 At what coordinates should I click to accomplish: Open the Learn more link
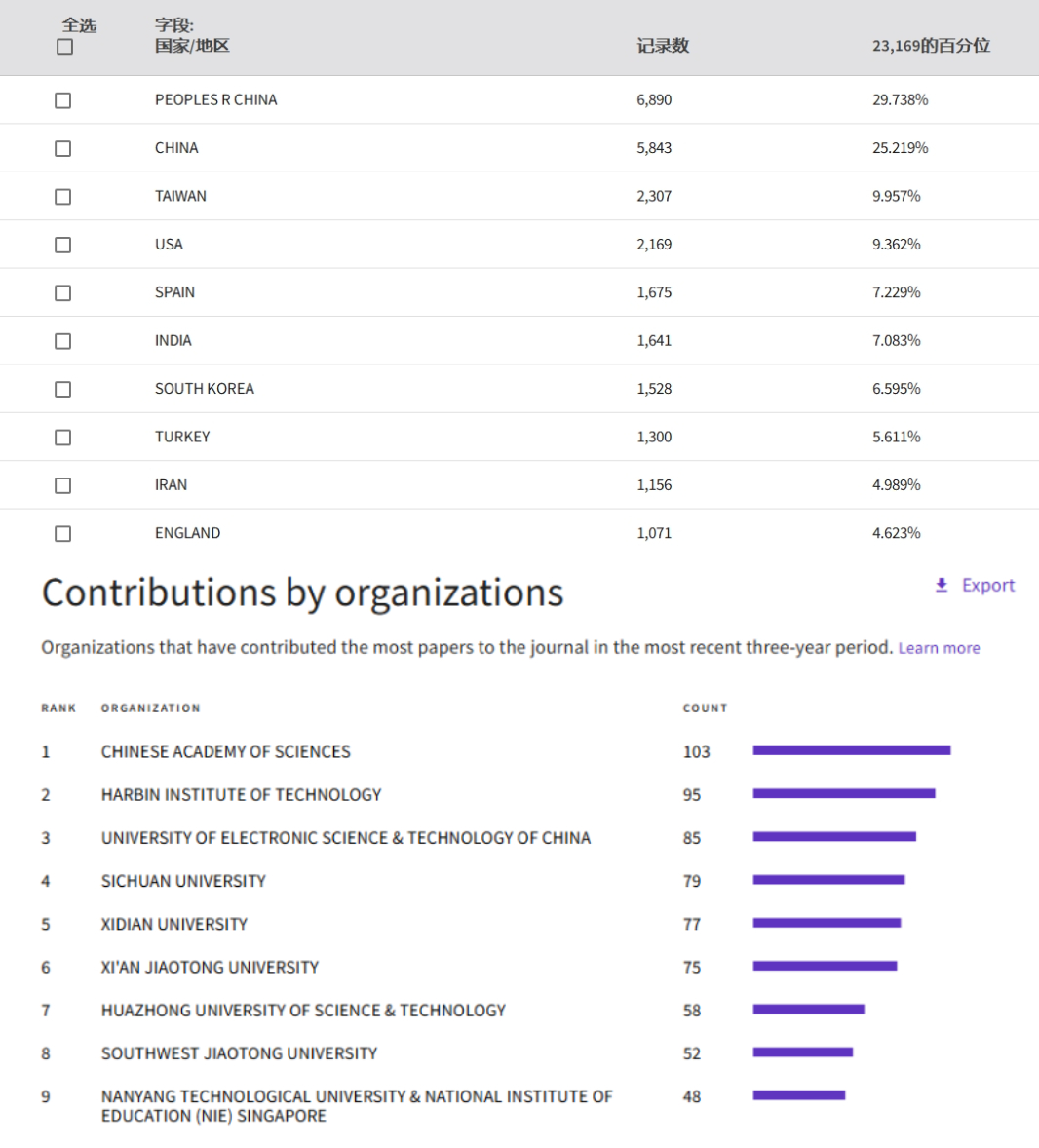click(x=939, y=648)
